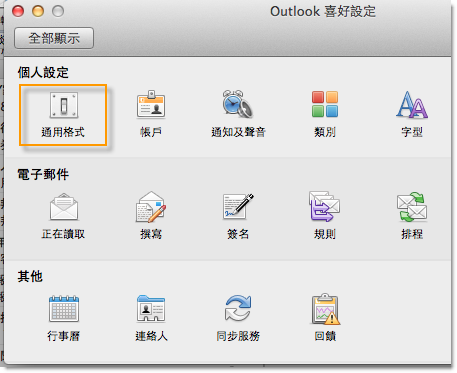Click the Outlook 喜好設定 window title

[x=323, y=12]
